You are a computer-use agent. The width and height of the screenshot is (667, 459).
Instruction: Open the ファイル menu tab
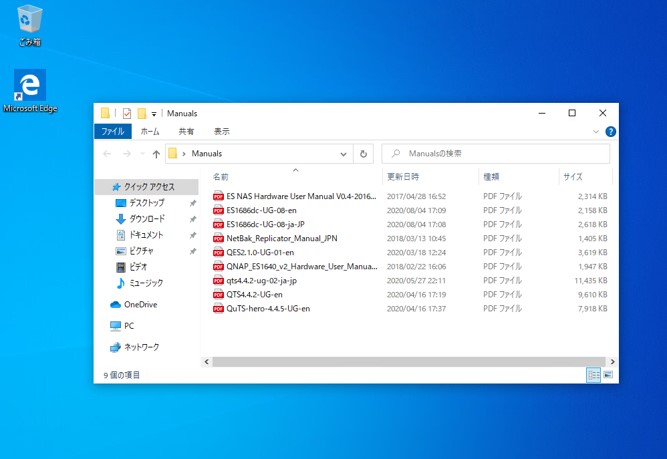(x=112, y=132)
